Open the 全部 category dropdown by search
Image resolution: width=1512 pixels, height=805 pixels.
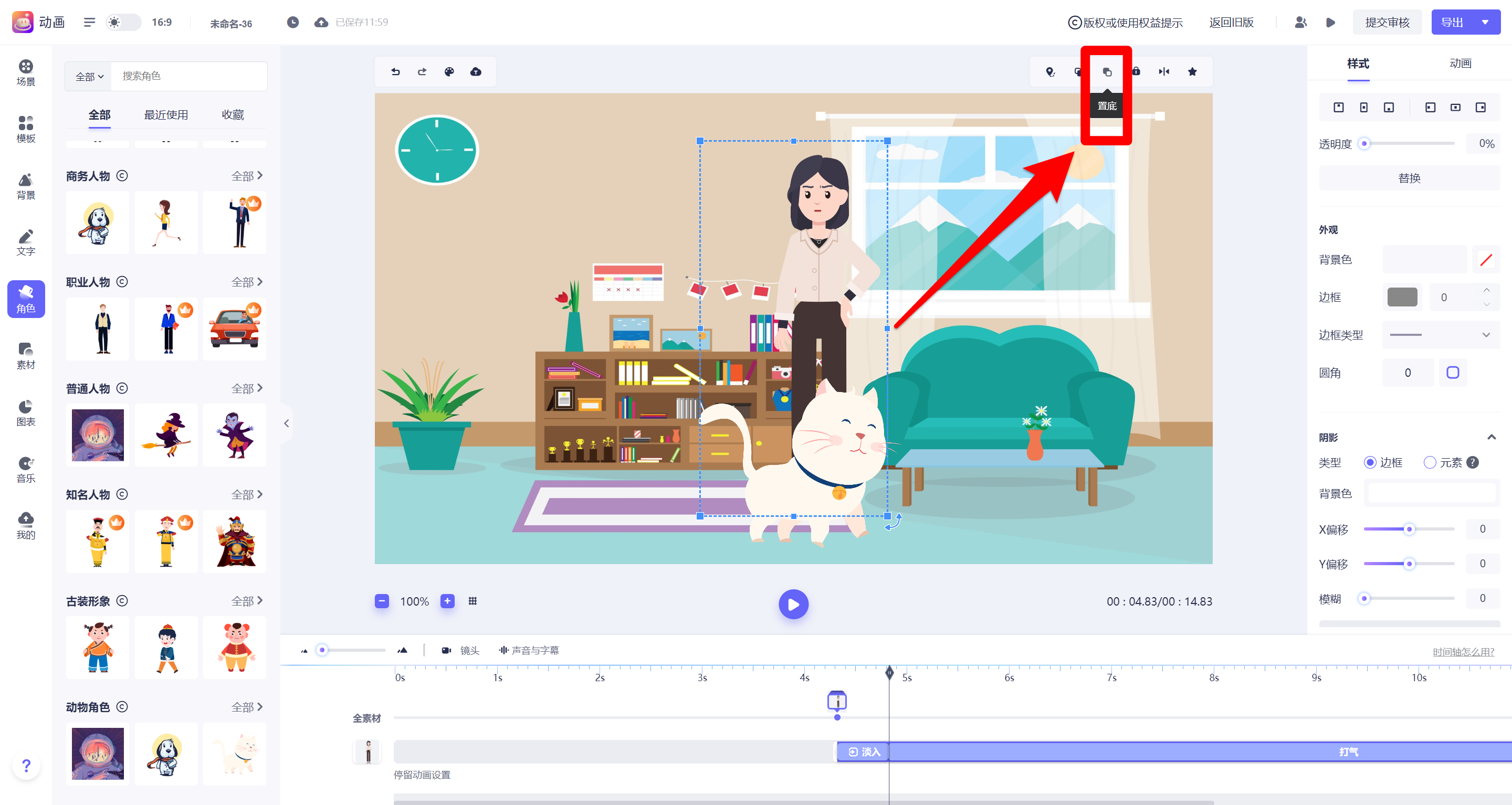pos(89,76)
